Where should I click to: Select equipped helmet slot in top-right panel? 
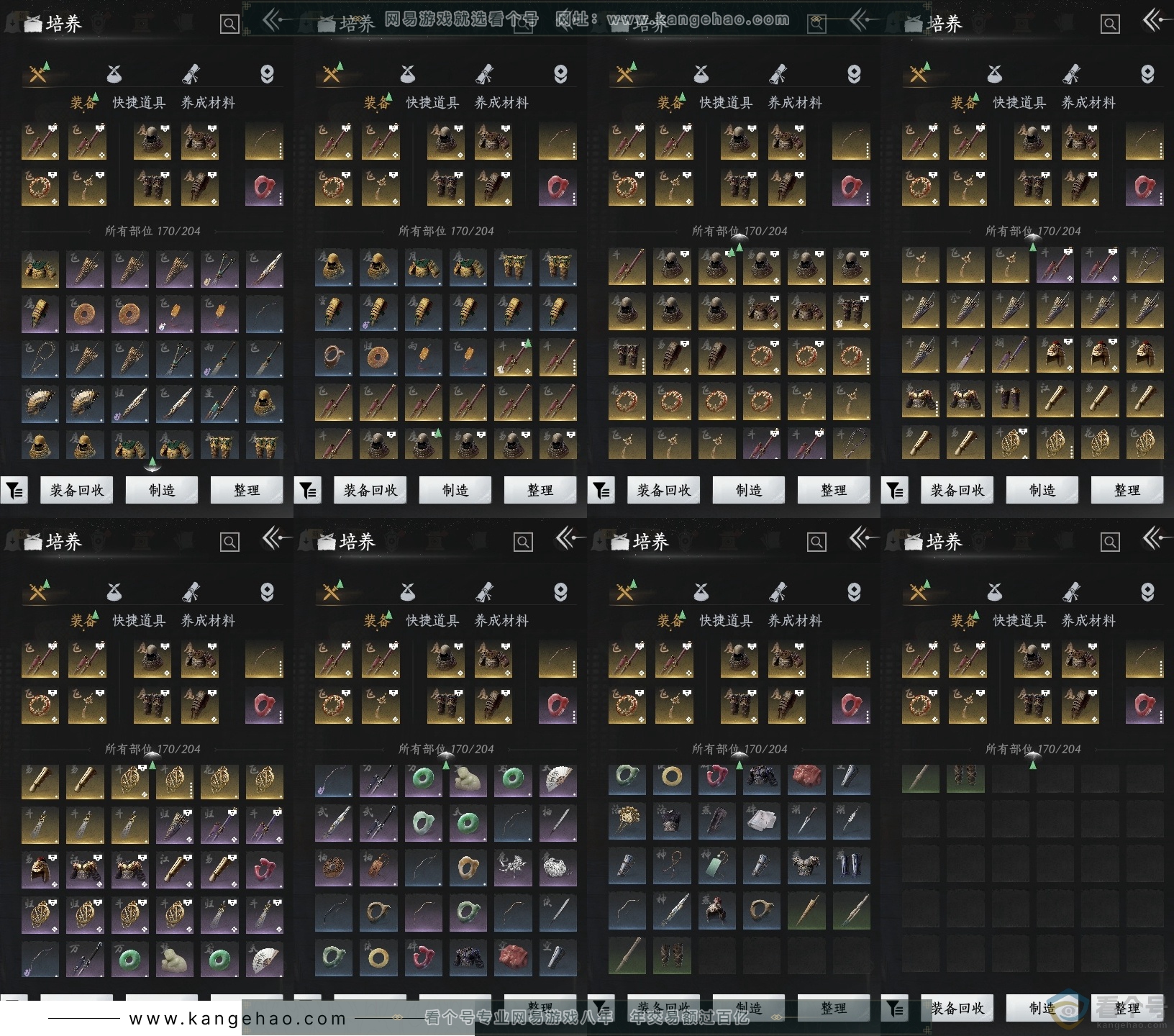coord(1032,141)
